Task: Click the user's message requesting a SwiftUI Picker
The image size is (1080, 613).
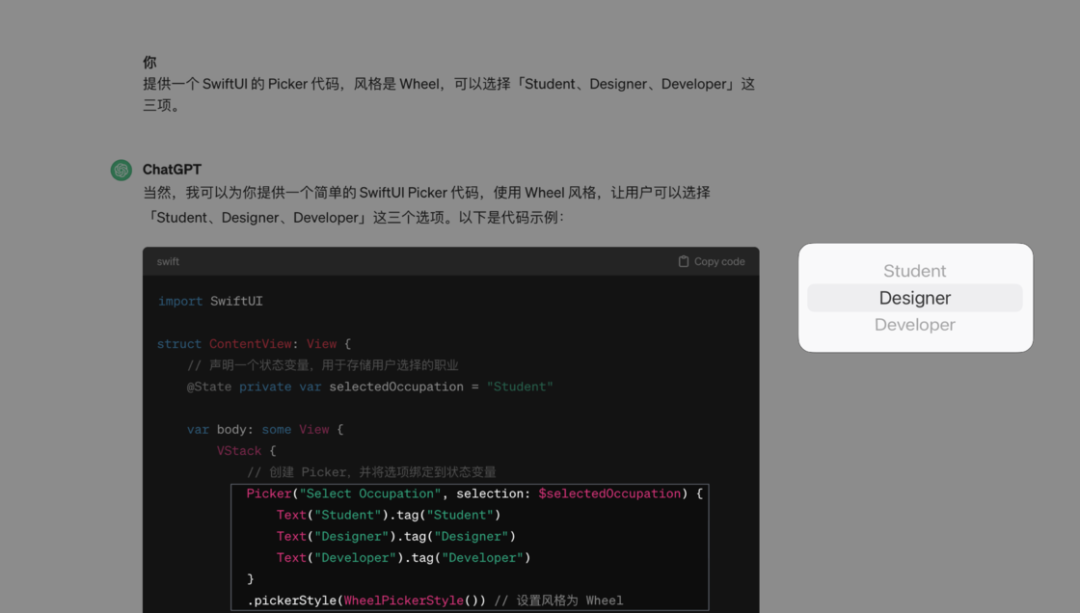Action: [x=449, y=94]
